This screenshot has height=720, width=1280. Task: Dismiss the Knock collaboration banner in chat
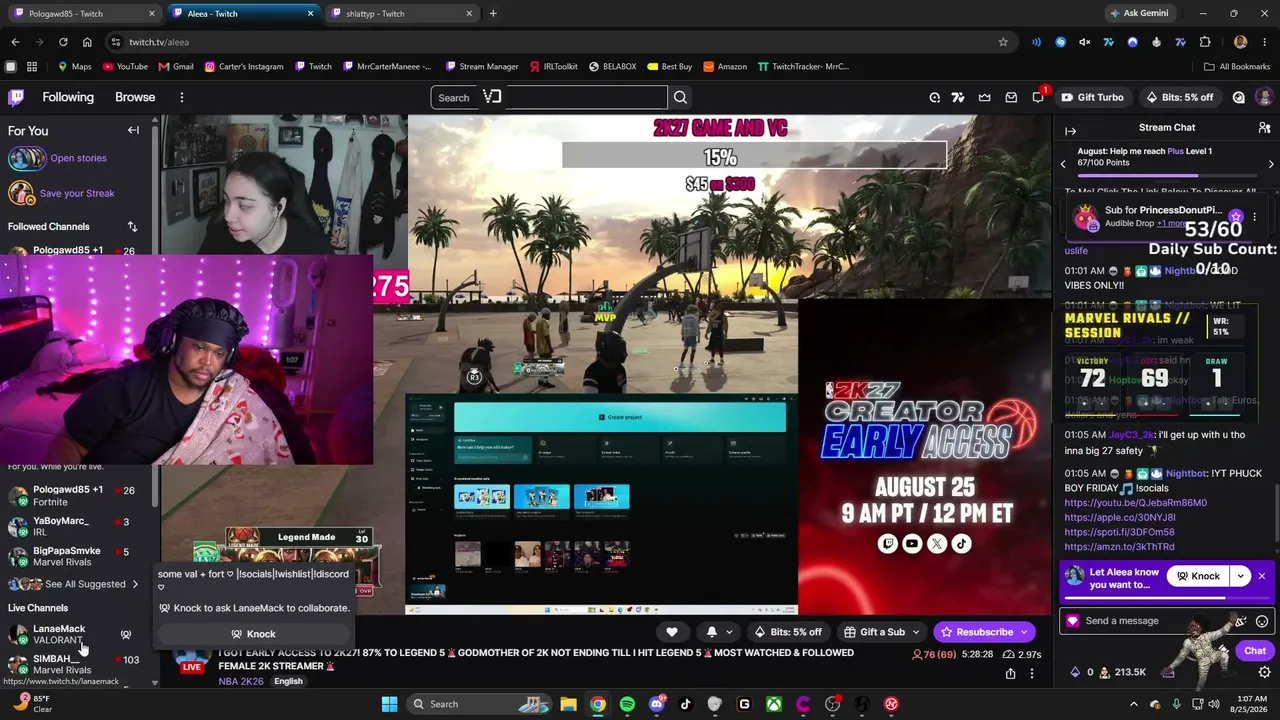(1262, 576)
